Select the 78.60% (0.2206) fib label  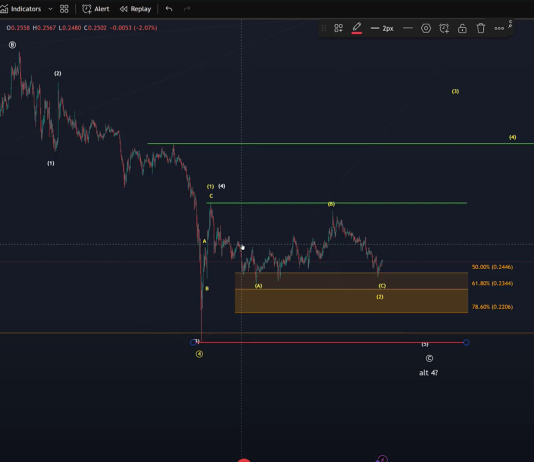(492, 307)
